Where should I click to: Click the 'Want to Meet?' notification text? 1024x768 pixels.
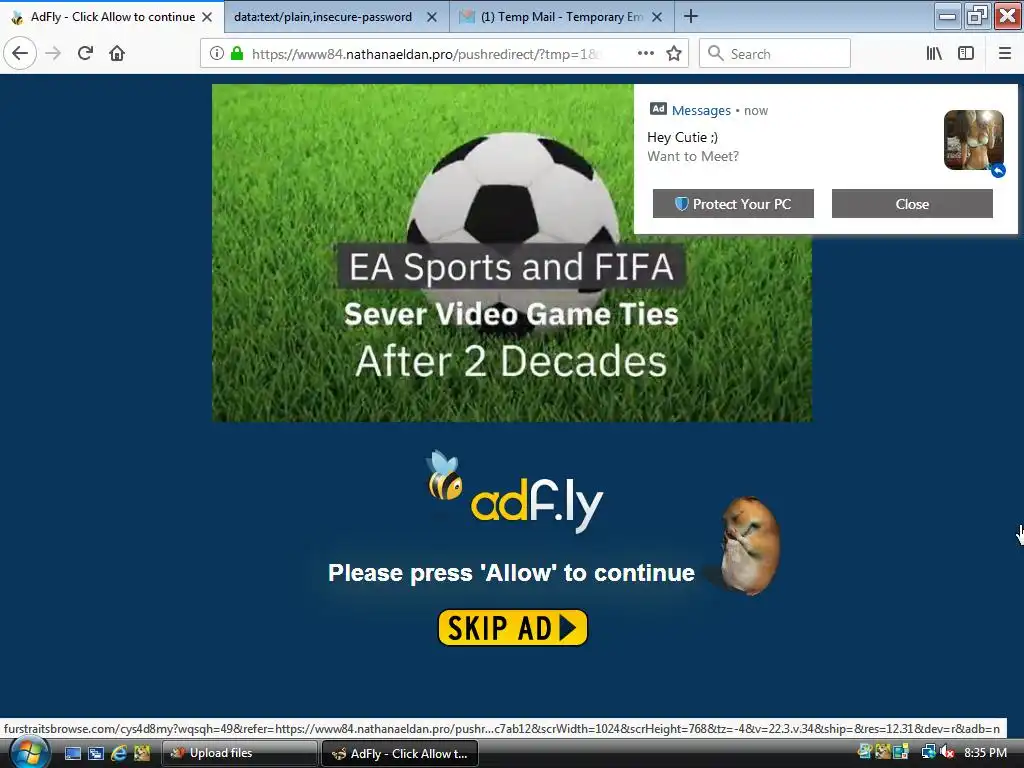[693, 157]
